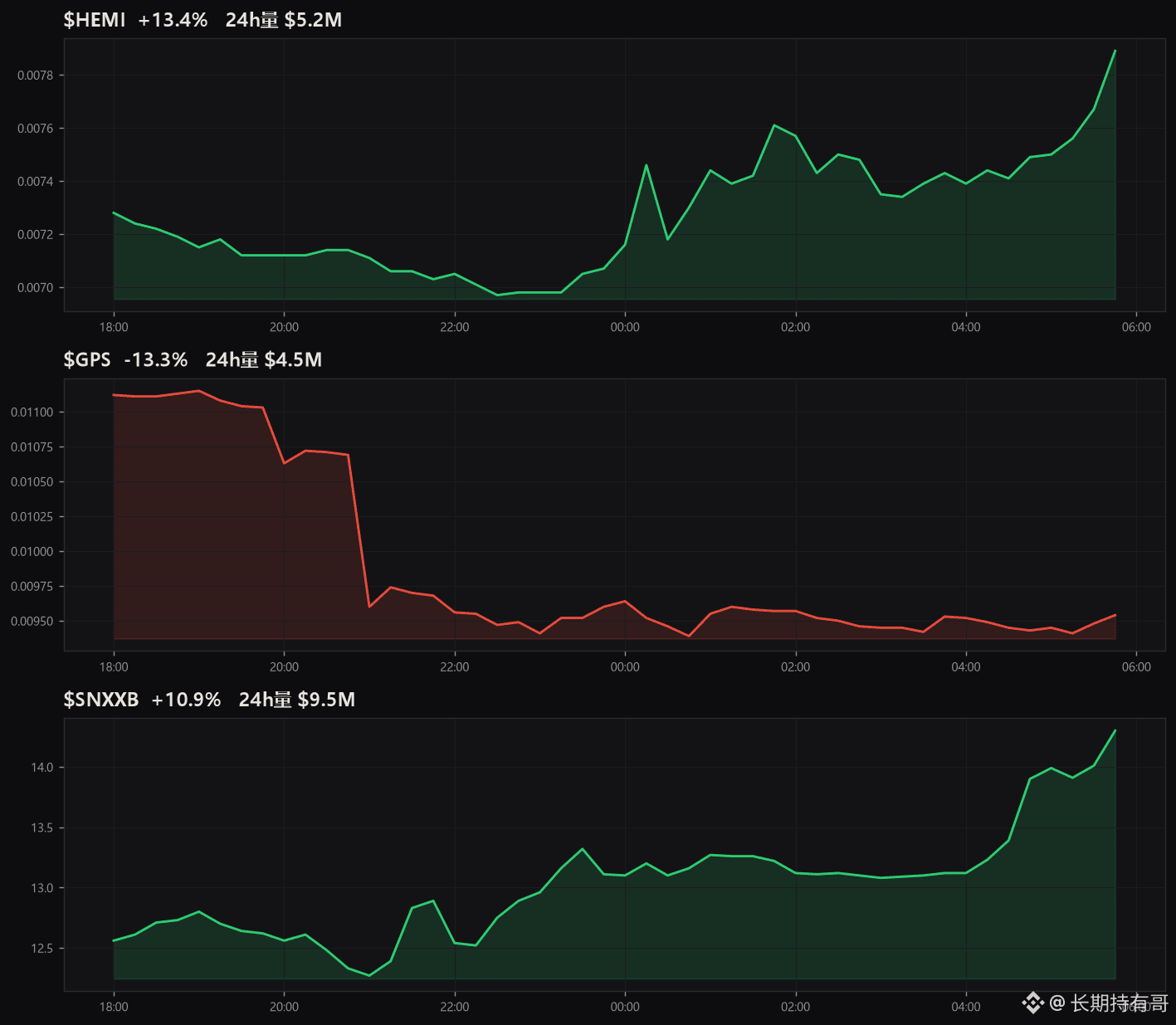Click 04:00 on the $SNXXB time axis
The image size is (1176, 1025).
click(x=966, y=1007)
